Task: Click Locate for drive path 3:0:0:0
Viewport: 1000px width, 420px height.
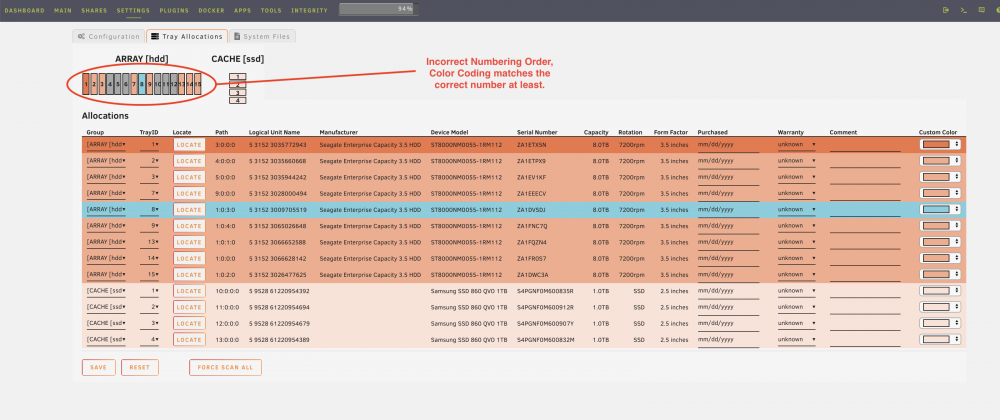Action: 189,145
